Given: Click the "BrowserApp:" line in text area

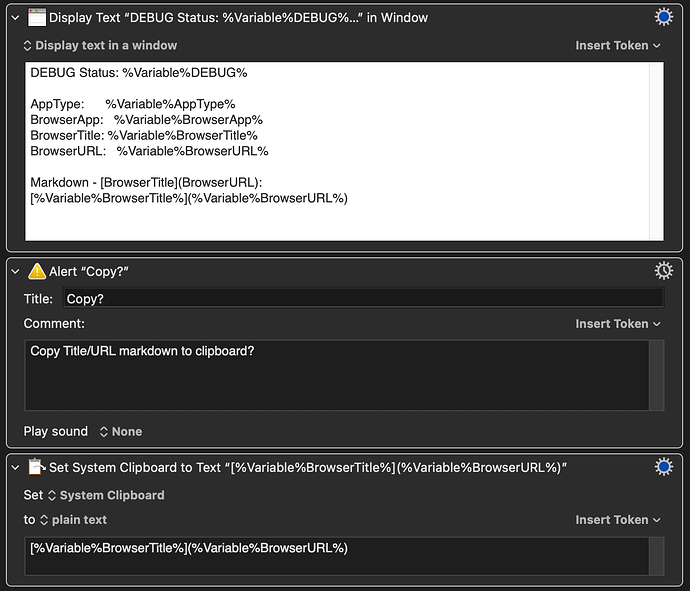Looking at the screenshot, I should tap(147, 120).
